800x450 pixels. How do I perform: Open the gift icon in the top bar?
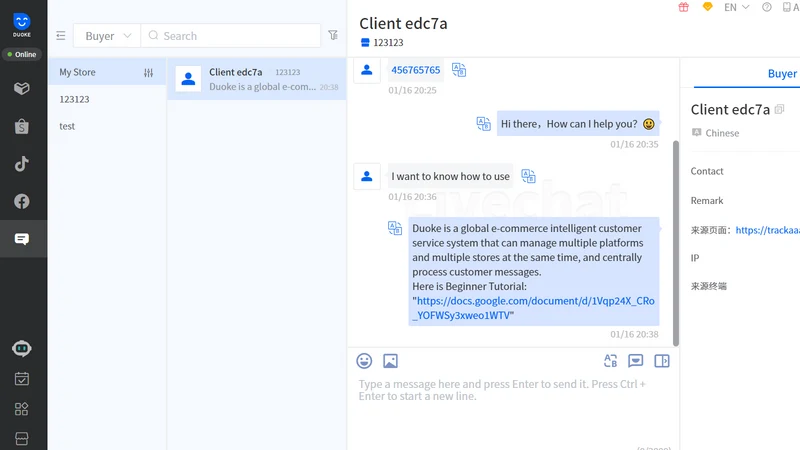(x=683, y=7)
